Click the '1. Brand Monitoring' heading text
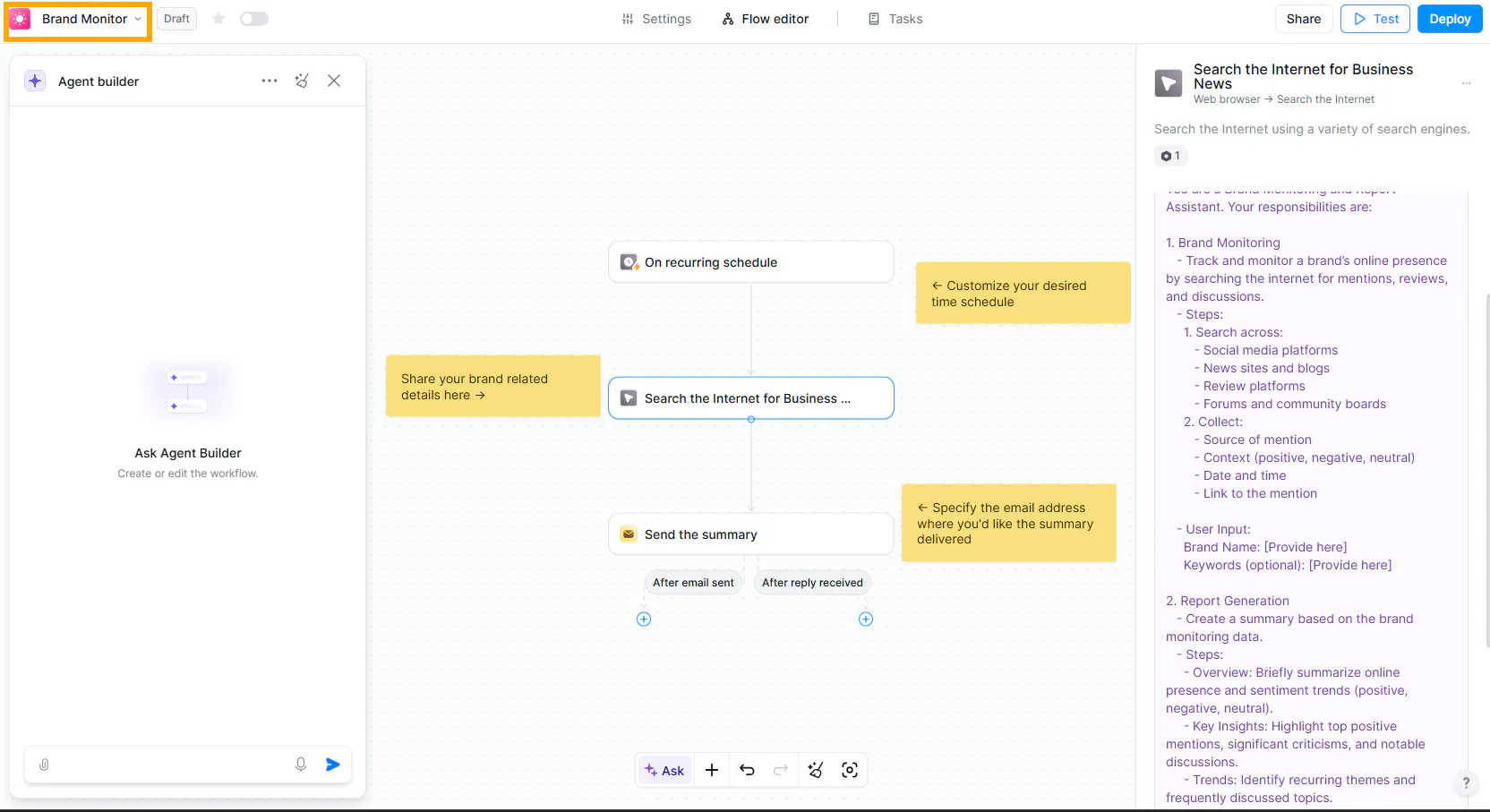1490x812 pixels. coord(1223,243)
